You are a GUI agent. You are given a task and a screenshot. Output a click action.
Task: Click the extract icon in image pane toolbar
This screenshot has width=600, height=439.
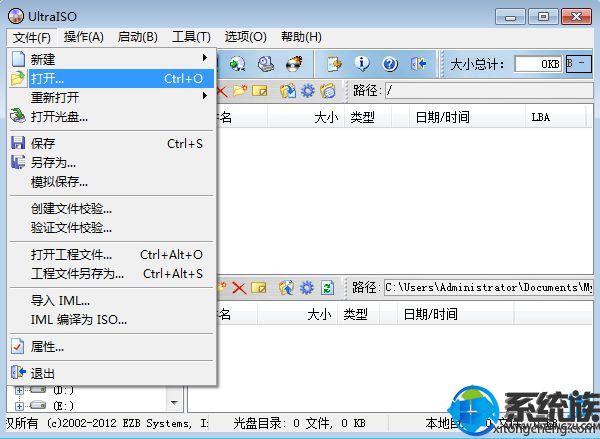288,91
